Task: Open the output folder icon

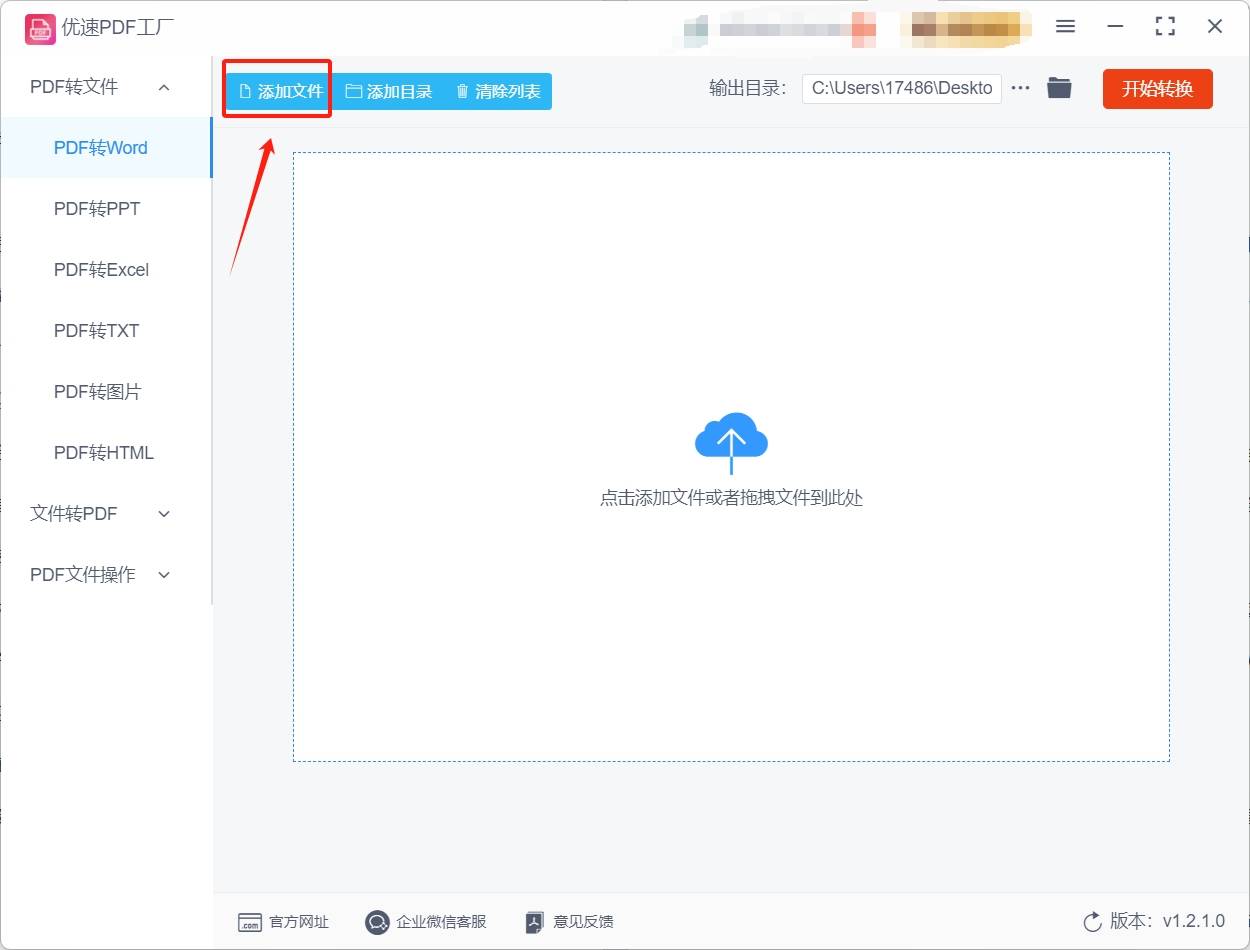Action: [x=1059, y=88]
